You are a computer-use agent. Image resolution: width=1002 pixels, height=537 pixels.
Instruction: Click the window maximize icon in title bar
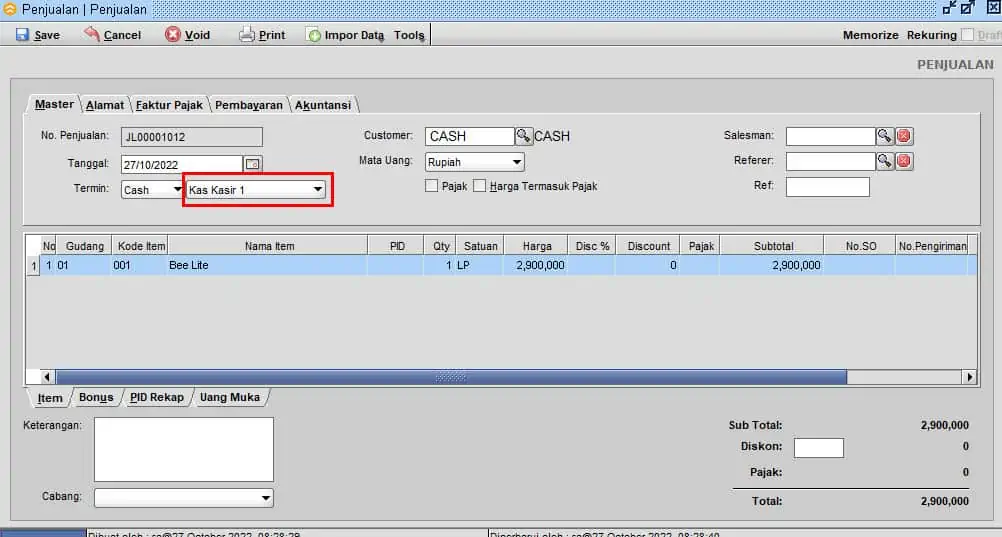[968, 8]
